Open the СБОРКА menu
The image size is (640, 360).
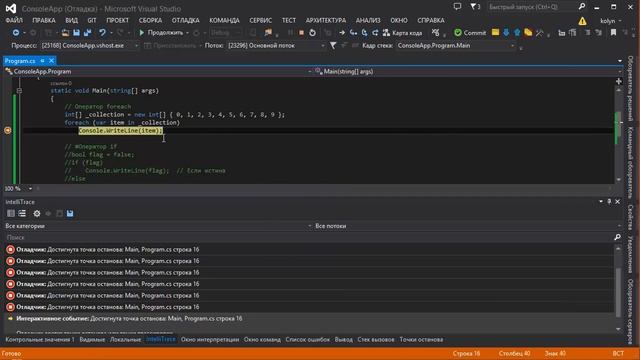pyautogui.click(x=150, y=20)
